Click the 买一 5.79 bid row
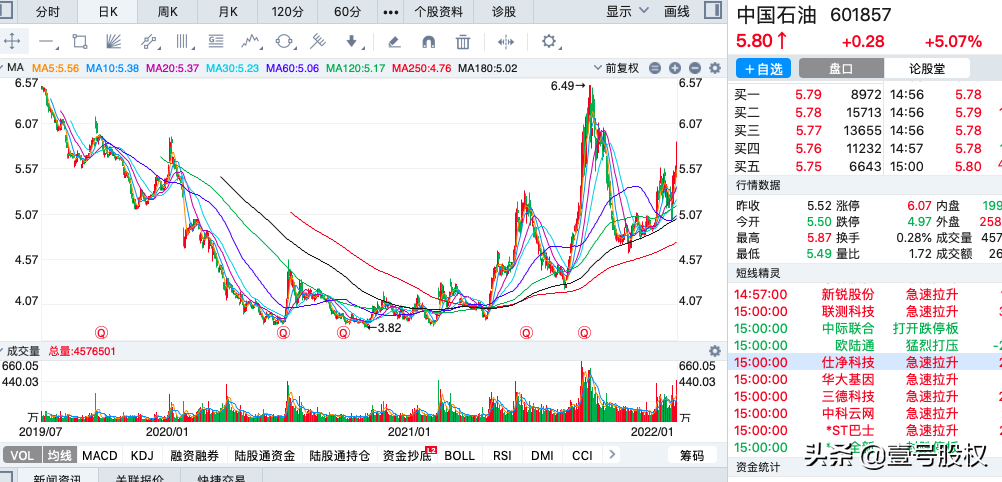The height and width of the screenshot is (482, 1002). (807, 95)
